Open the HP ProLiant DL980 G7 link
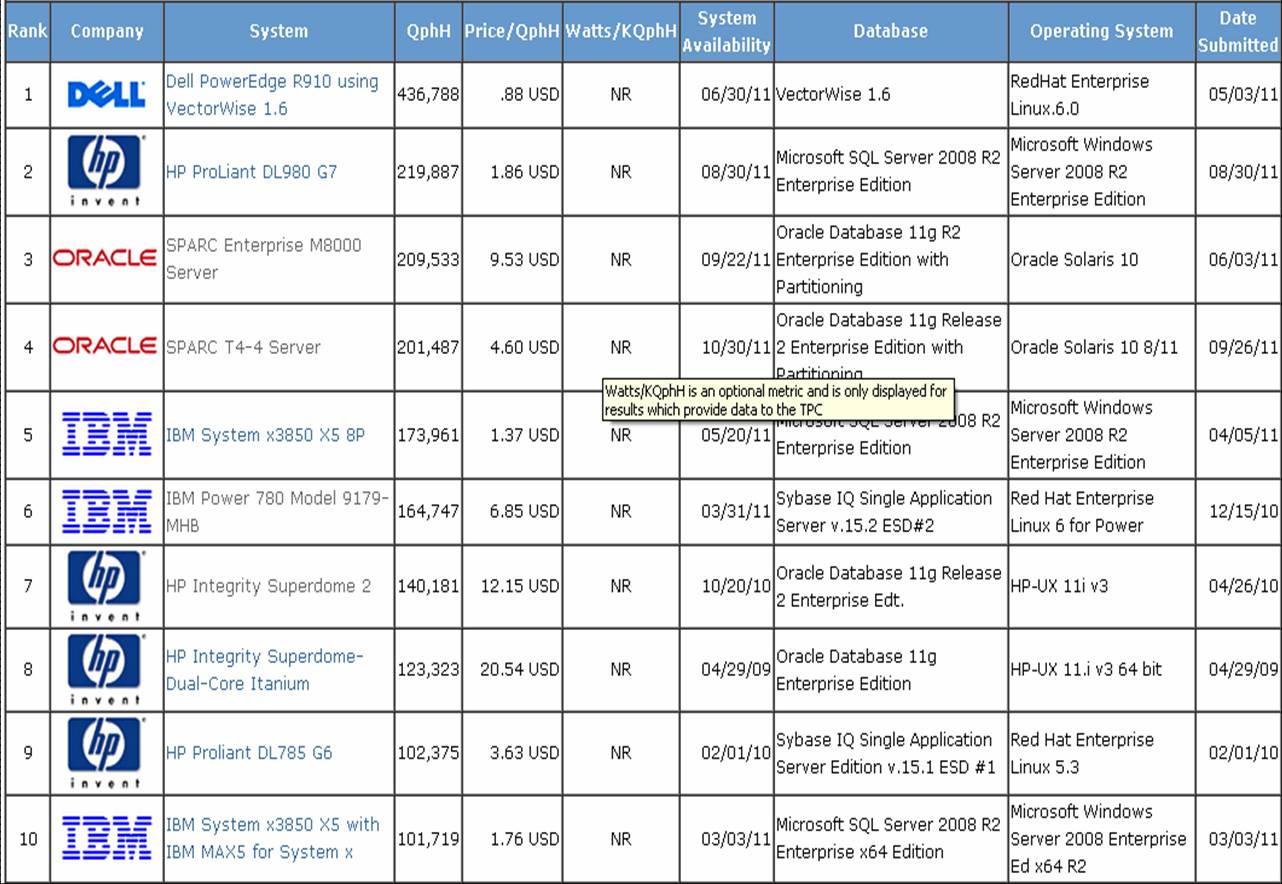Image resolution: width=1282 pixels, height=884 pixels. [251, 172]
